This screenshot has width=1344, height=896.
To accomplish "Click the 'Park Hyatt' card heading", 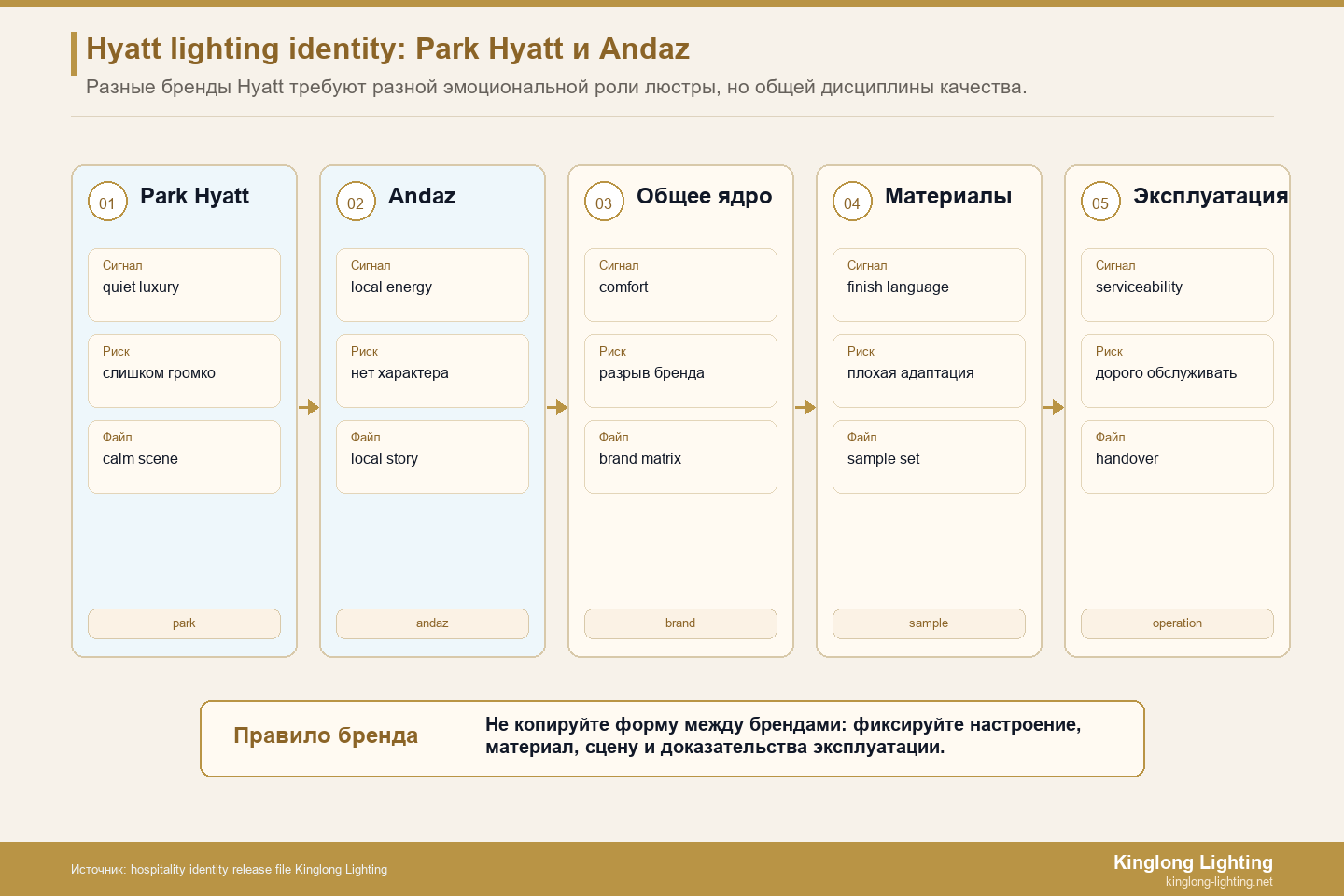I will pos(194,196).
